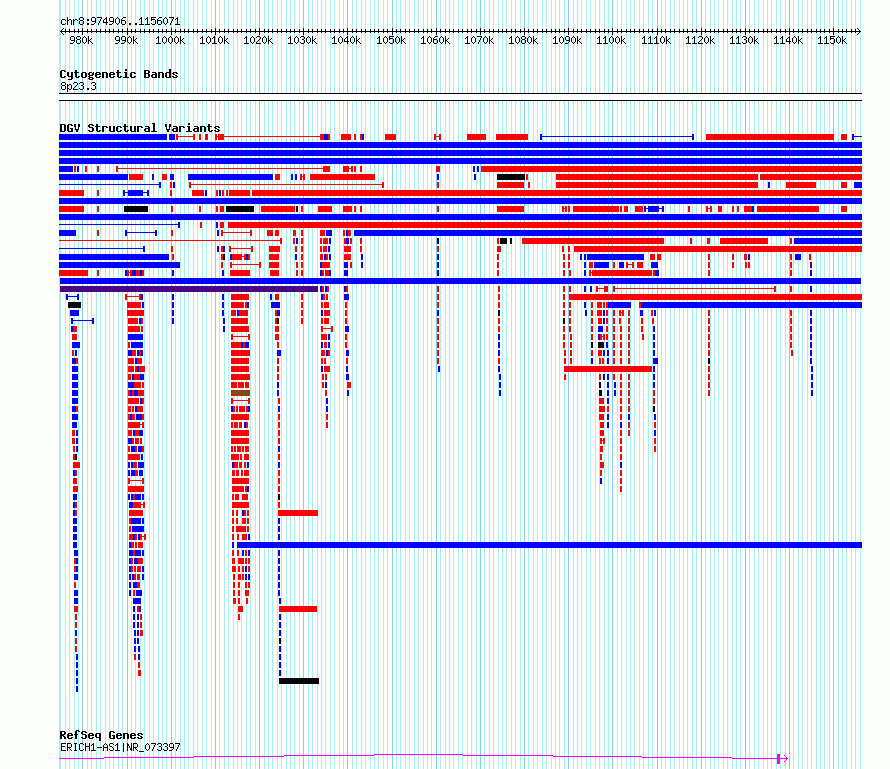
Task: Select the 1050k ruler label
Action: click(x=391, y=40)
